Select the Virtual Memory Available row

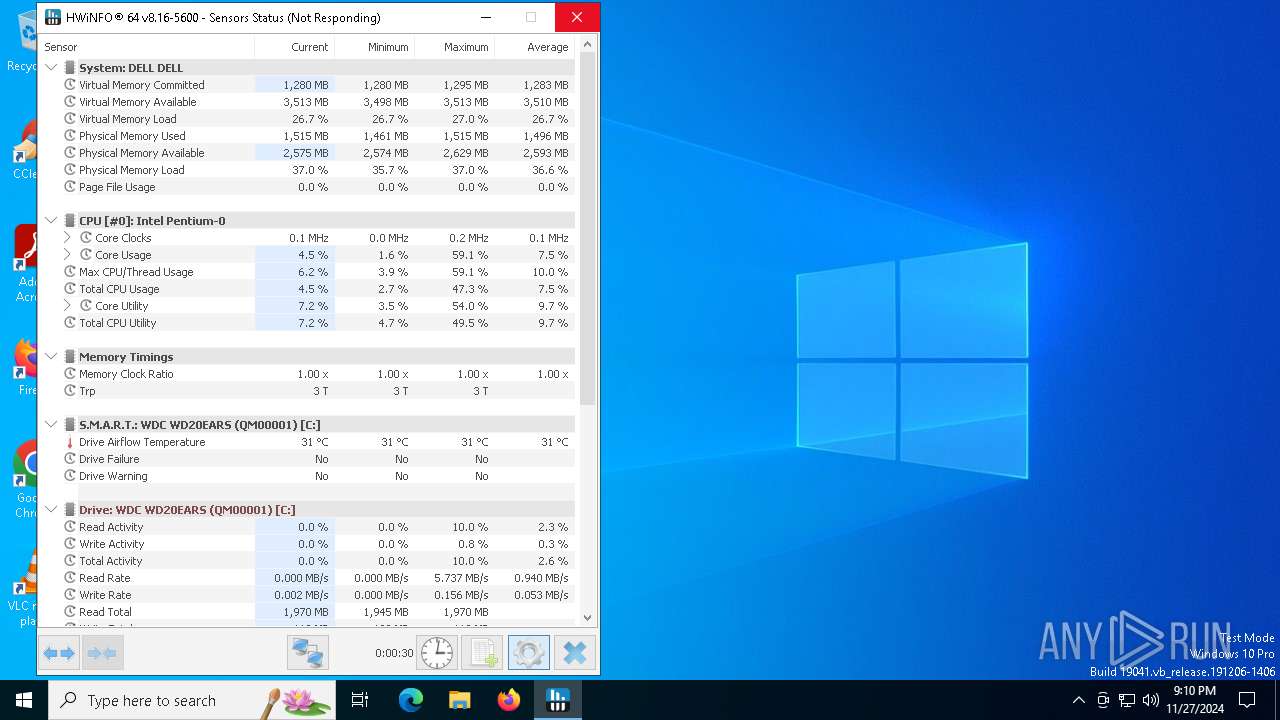point(307,102)
